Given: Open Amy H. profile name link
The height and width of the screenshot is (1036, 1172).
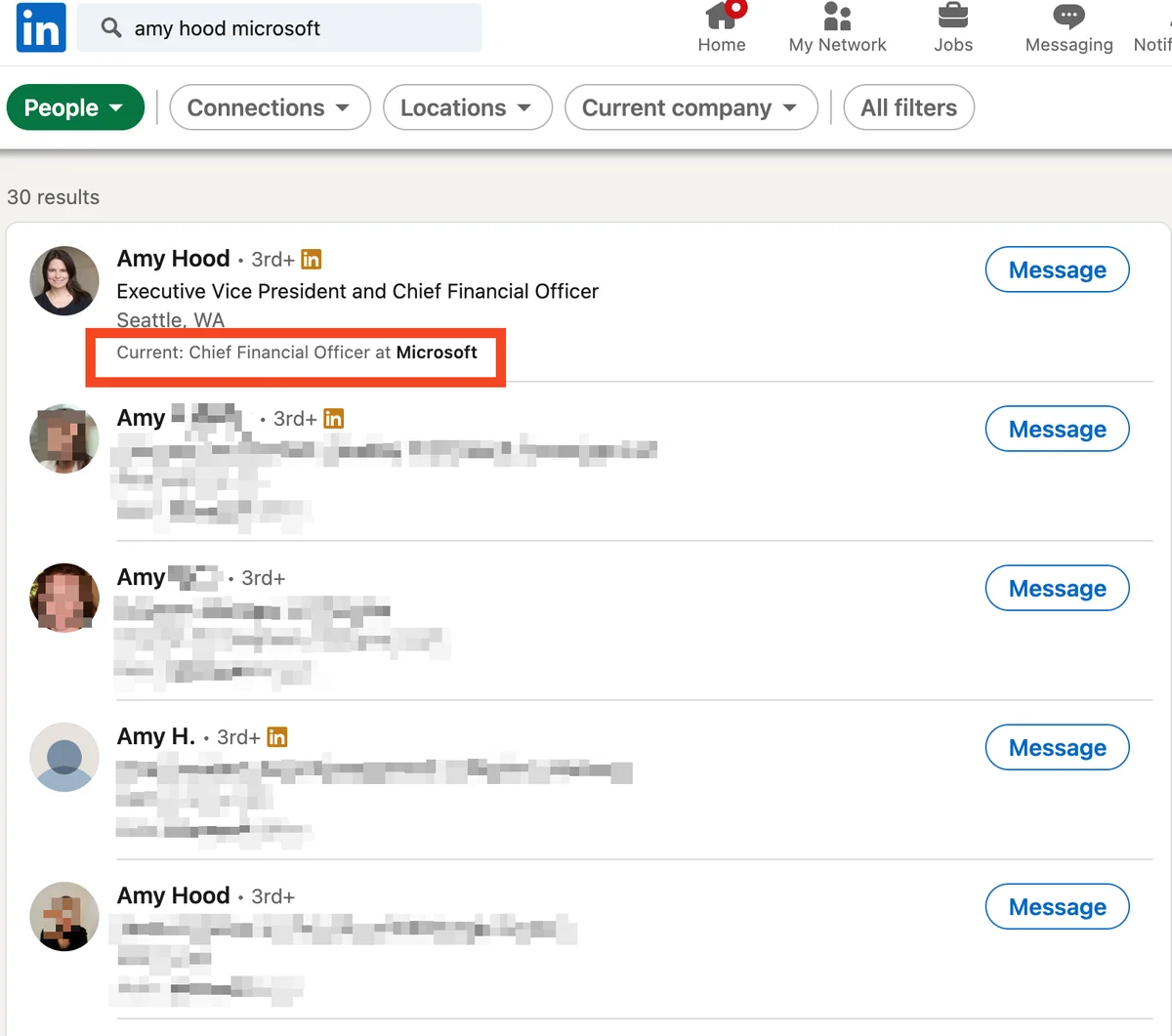Looking at the screenshot, I should (x=156, y=736).
